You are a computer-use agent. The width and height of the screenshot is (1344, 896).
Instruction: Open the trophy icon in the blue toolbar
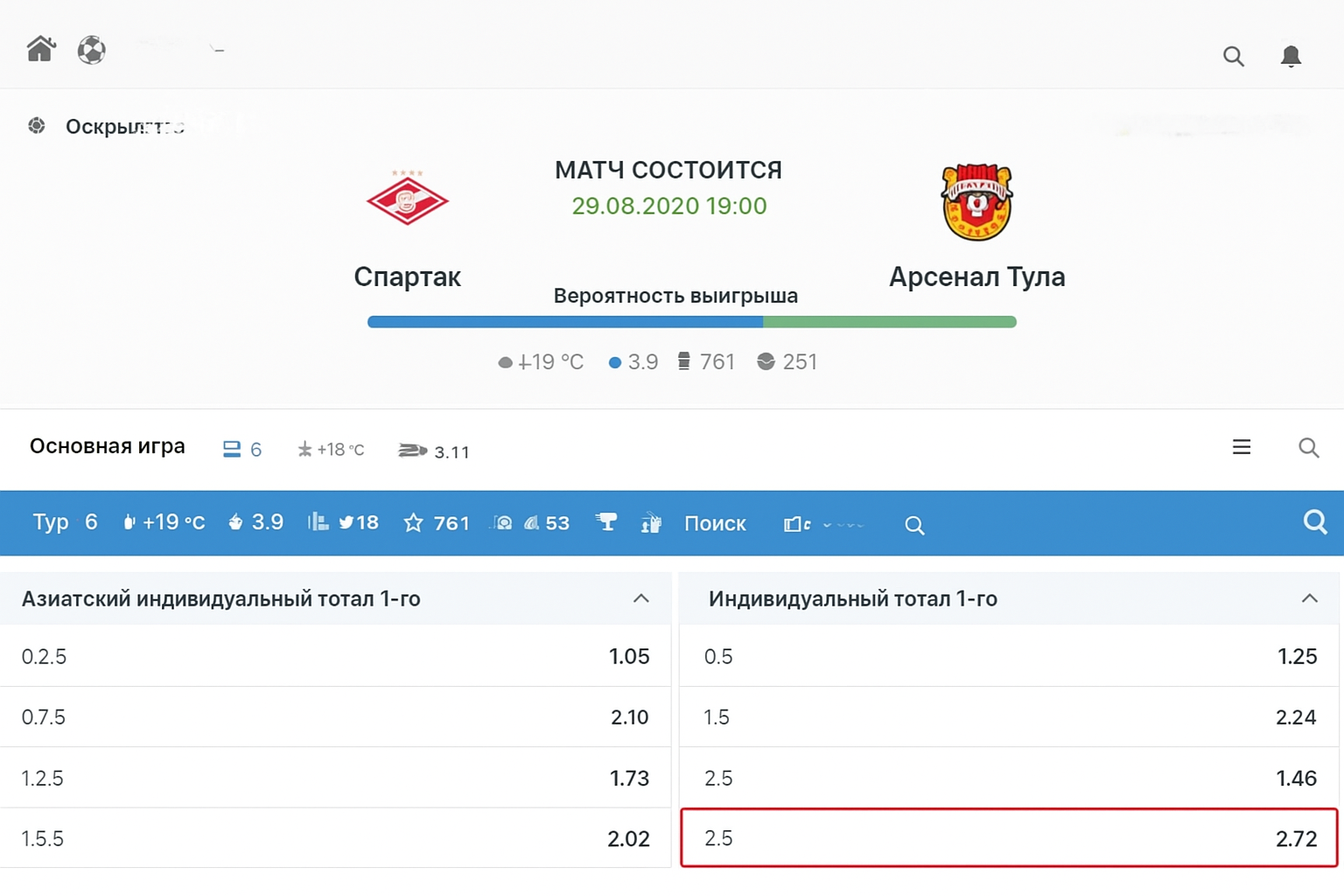pos(606,522)
